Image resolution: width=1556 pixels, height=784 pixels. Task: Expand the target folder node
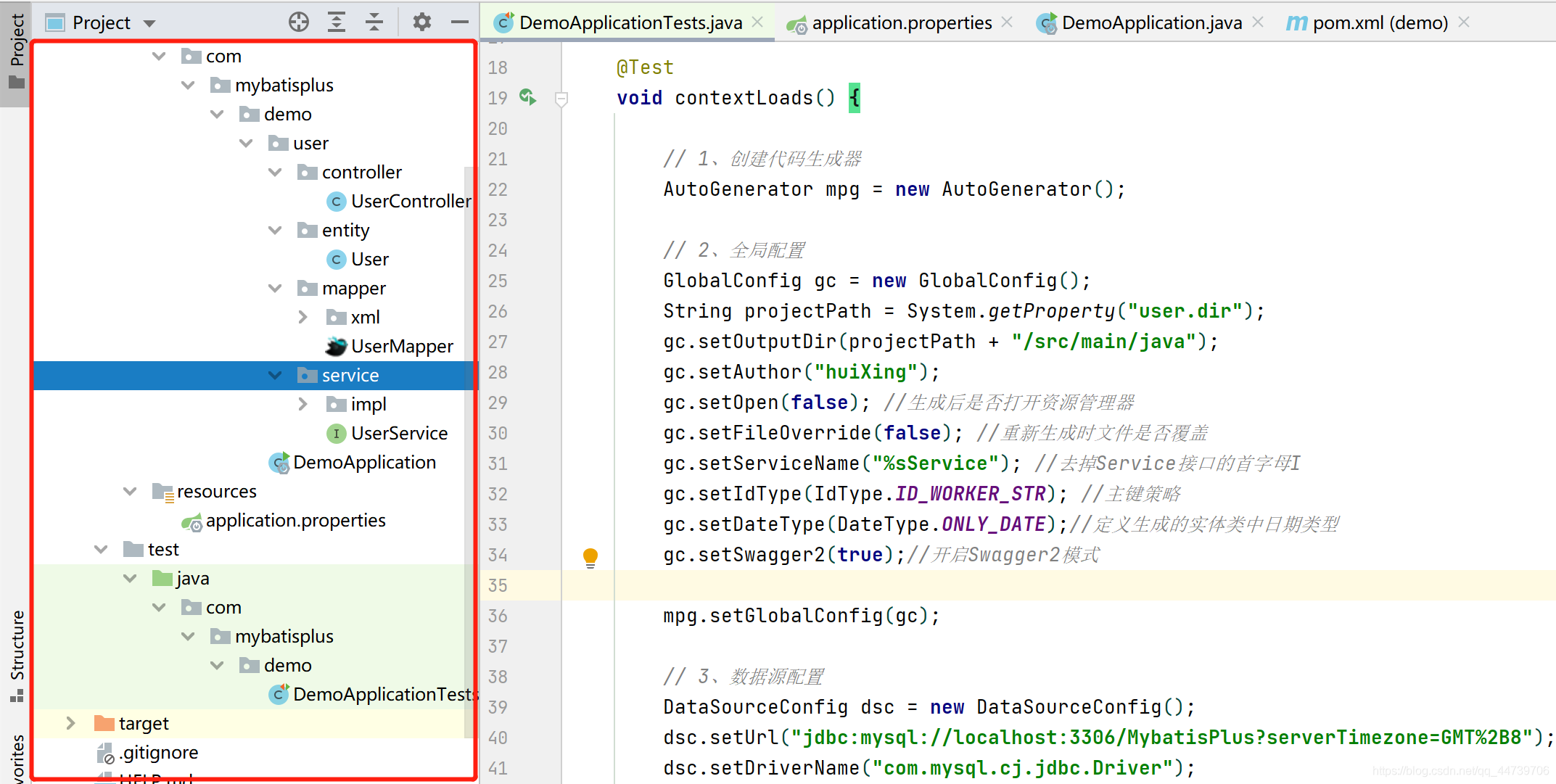[x=71, y=723]
